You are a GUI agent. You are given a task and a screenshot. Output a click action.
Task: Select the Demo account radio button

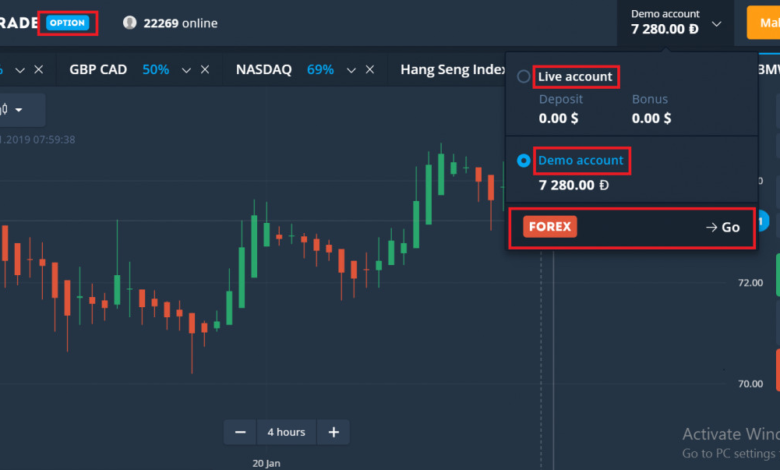coord(523,161)
